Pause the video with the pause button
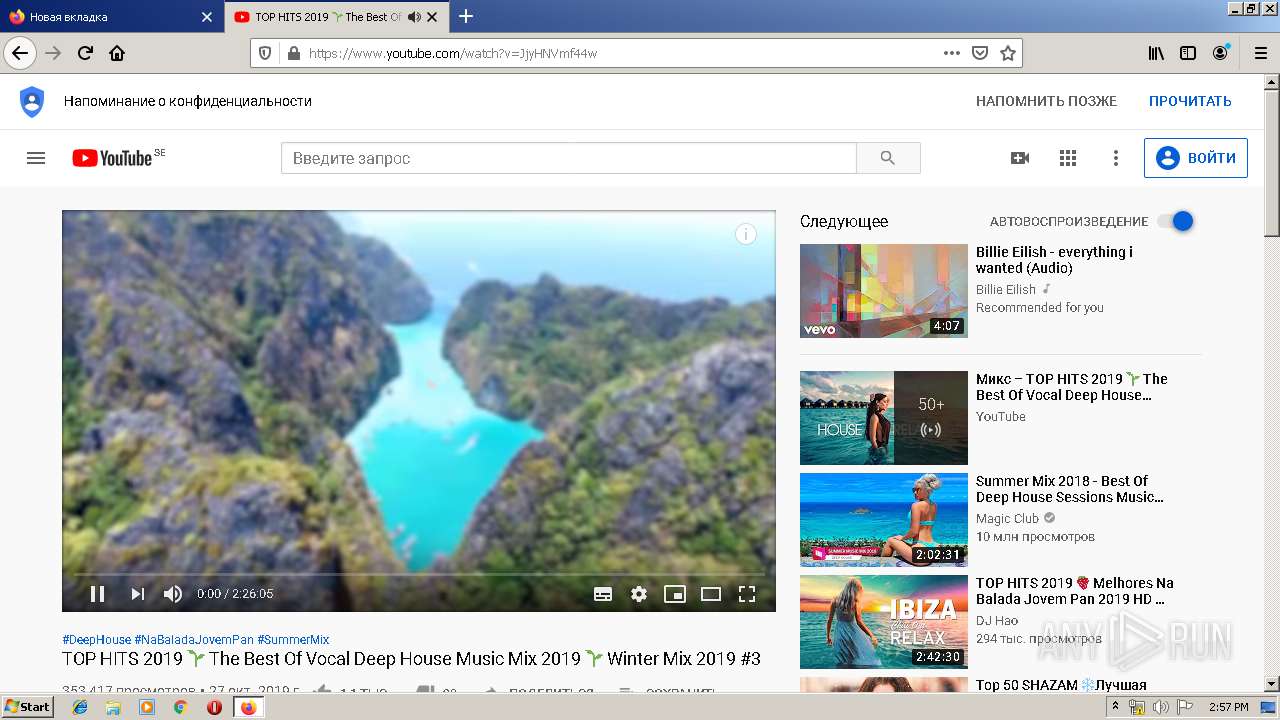This screenshot has width=1280, height=720. (x=97, y=594)
